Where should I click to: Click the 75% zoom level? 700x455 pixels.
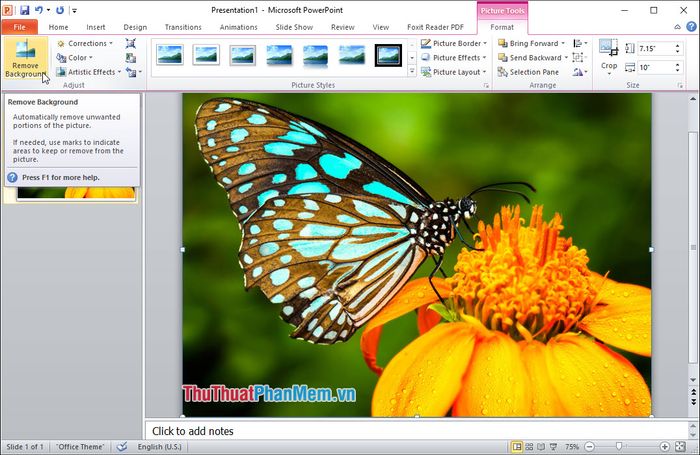pyautogui.click(x=572, y=447)
